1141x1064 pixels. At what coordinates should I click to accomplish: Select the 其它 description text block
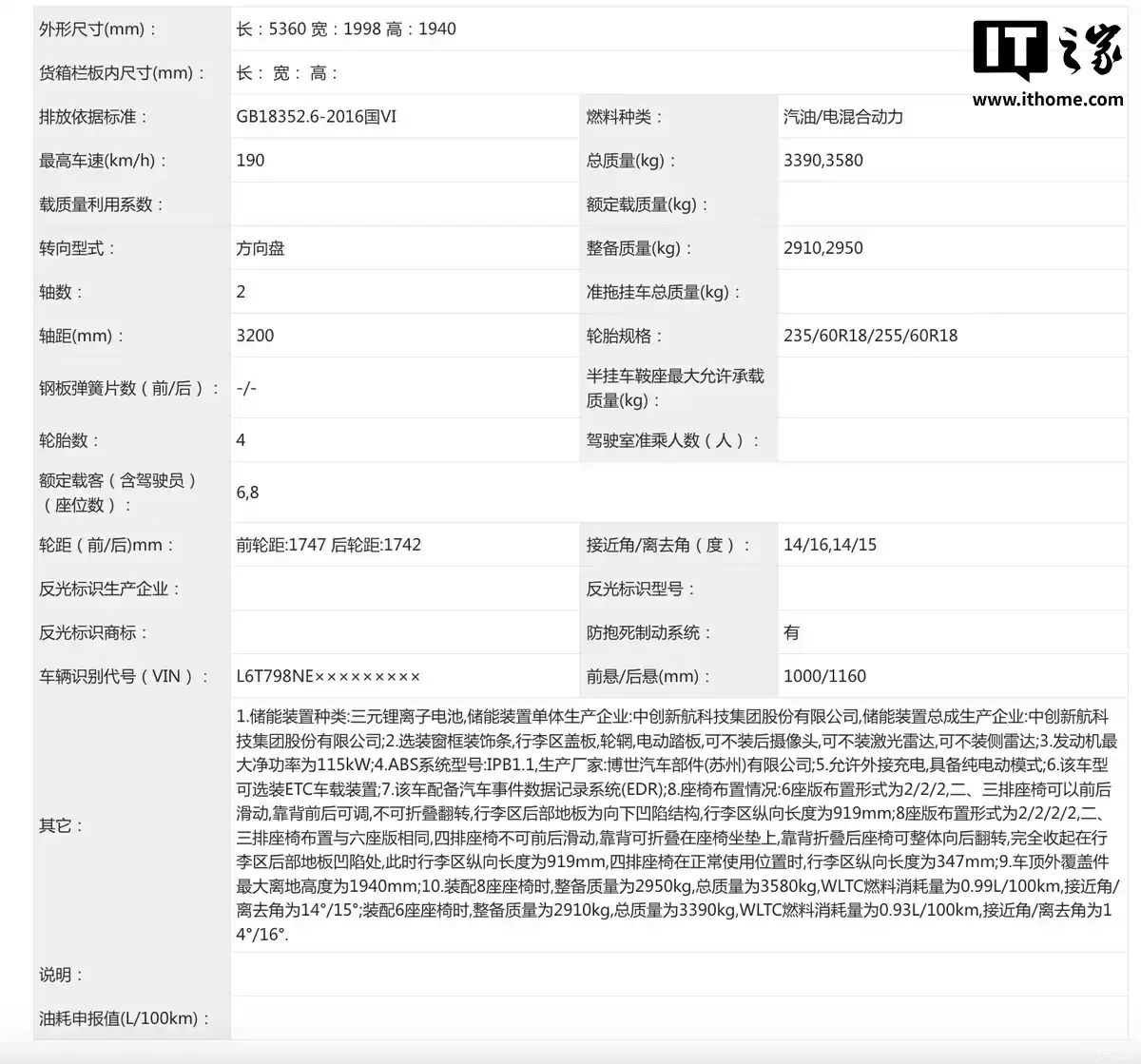680,827
